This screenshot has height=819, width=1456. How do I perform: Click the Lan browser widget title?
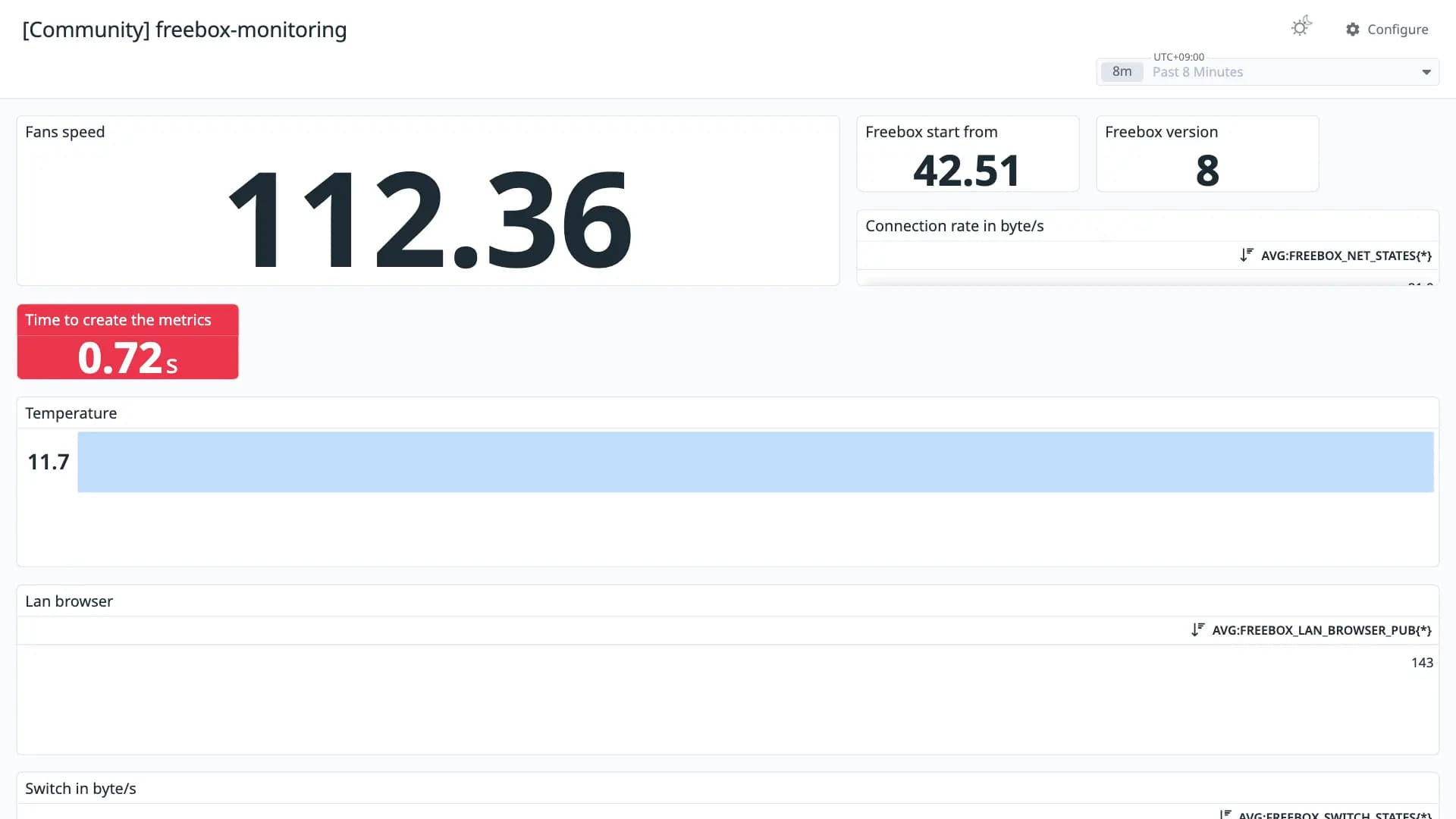click(x=69, y=601)
